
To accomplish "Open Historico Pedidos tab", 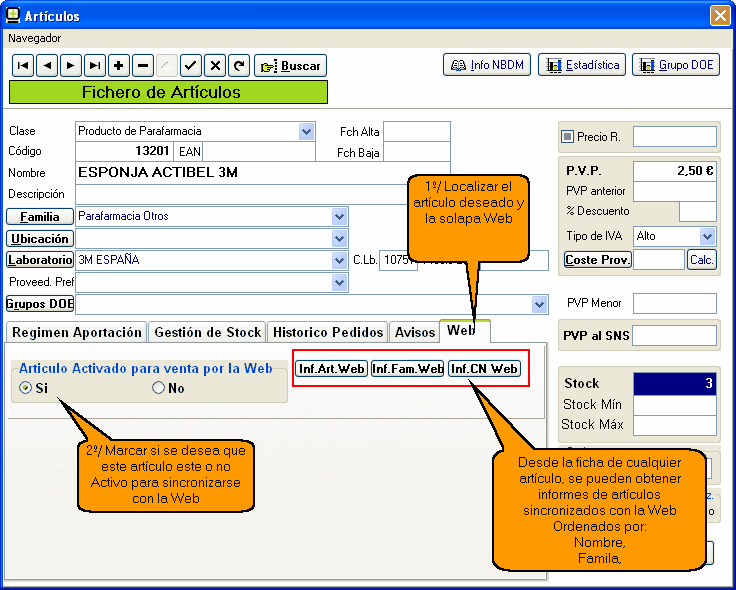I will [x=328, y=332].
